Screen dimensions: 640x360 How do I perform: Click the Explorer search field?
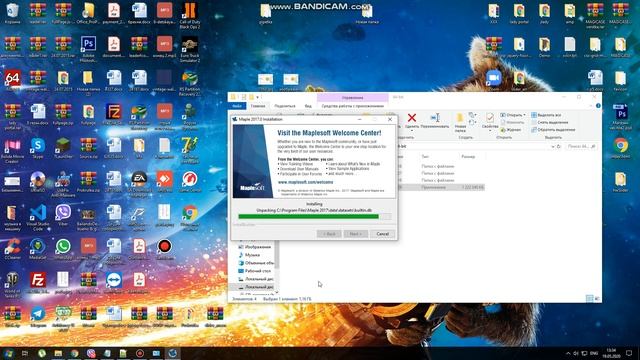[x=581, y=146]
